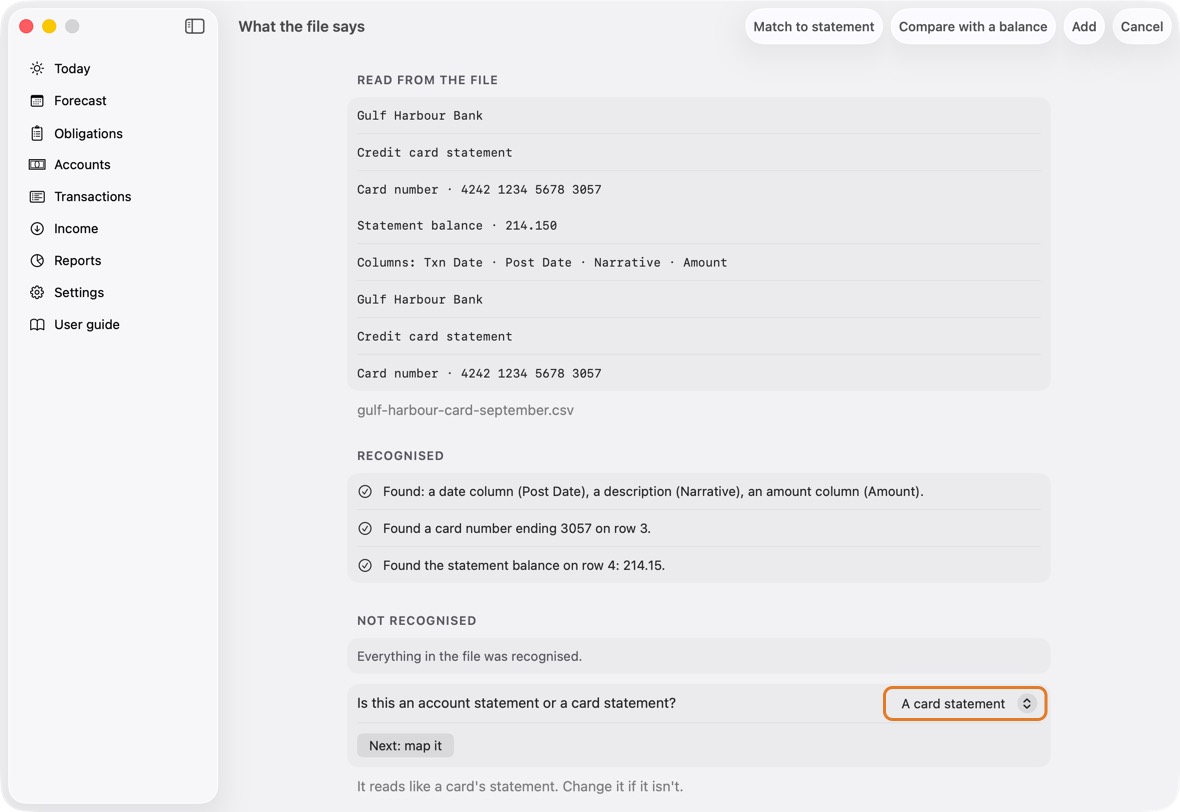Open the Transactions label in sidebar

pyautogui.click(x=93, y=196)
